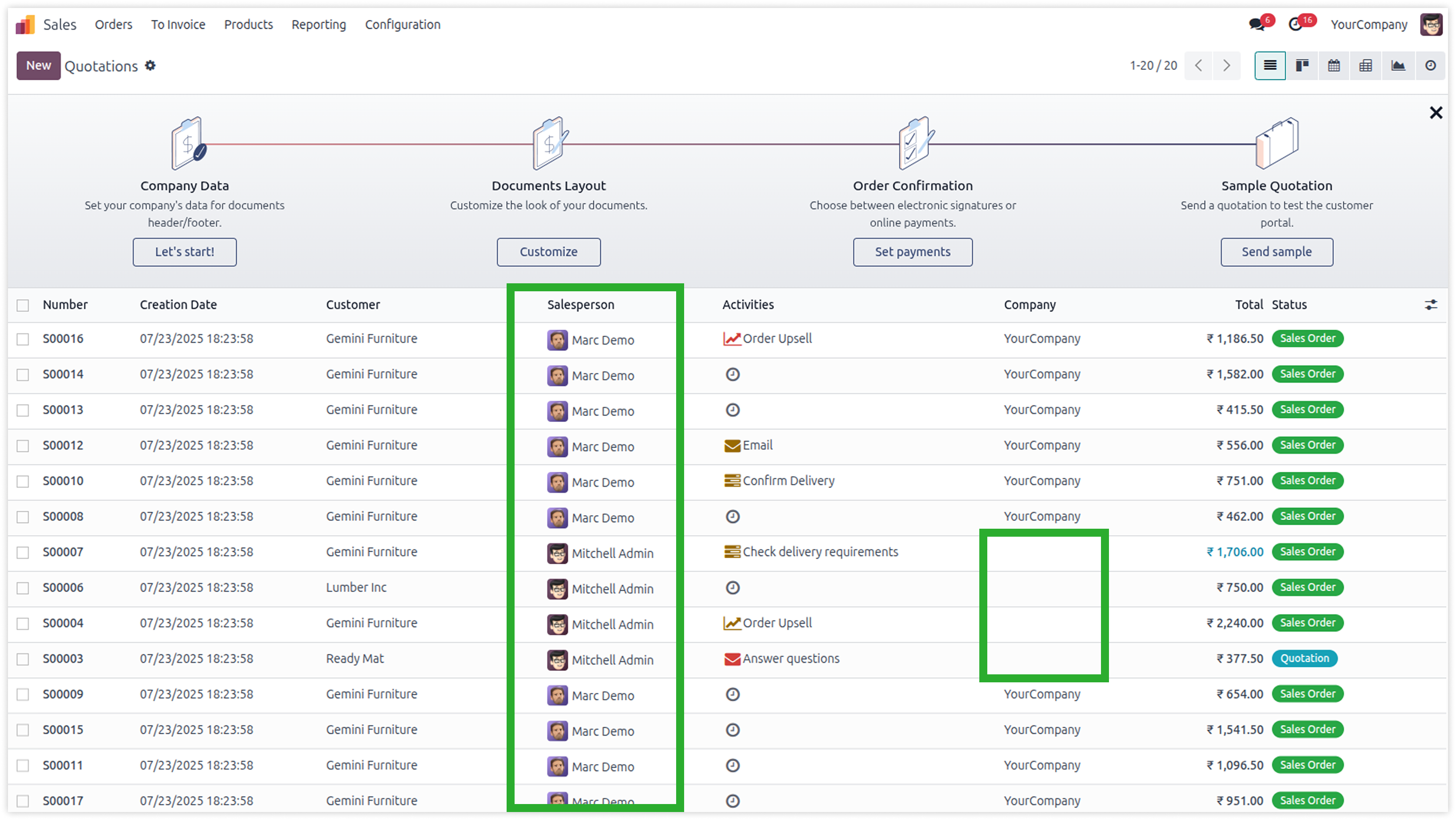Open the messages chat icon with 6 badge
Image resolution: width=1456 pixels, height=820 pixels.
1257,24
